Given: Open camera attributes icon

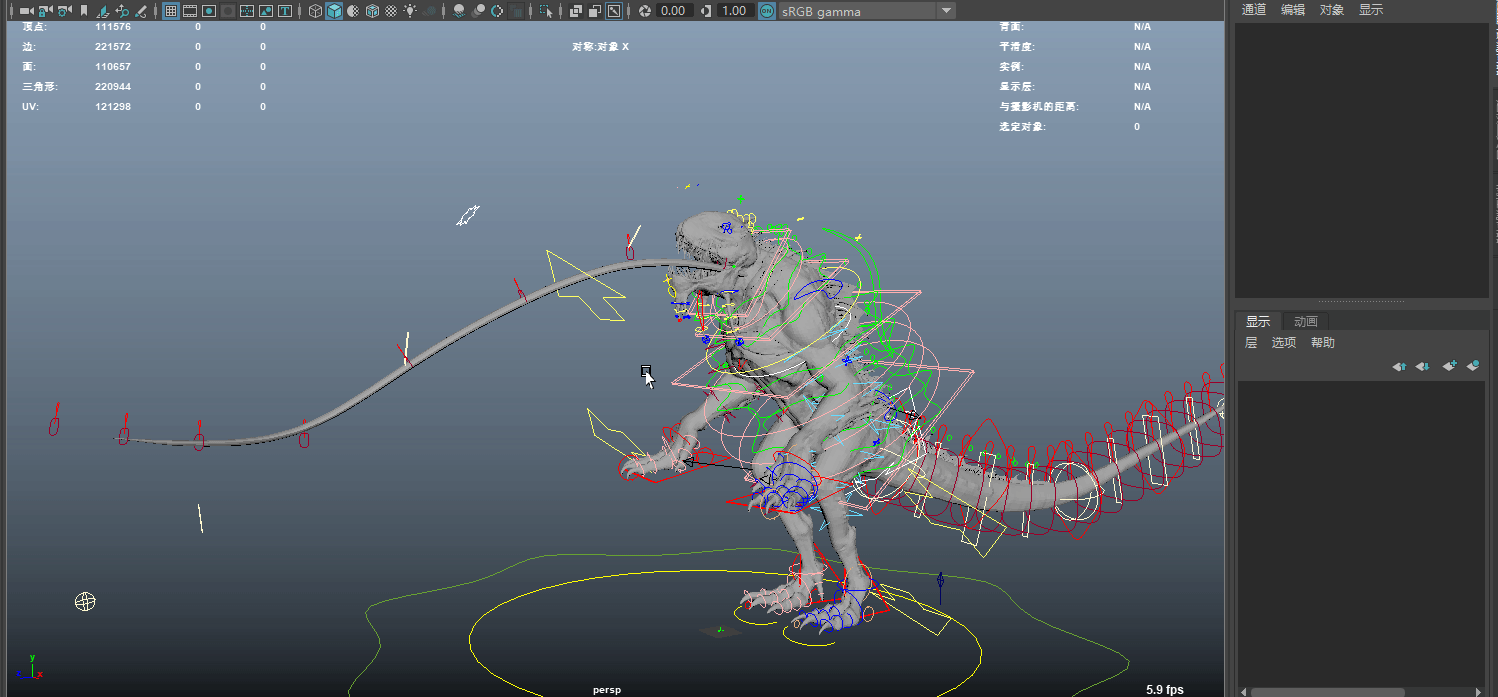Looking at the screenshot, I should (65, 11).
